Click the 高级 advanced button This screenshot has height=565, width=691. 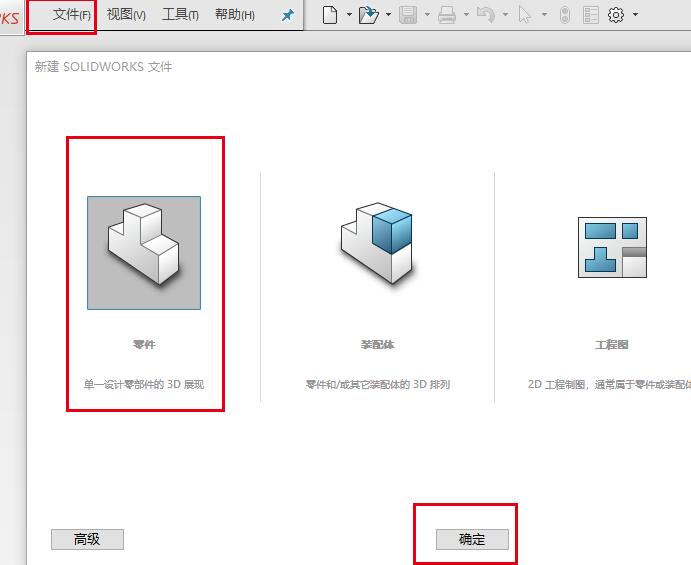(x=87, y=539)
